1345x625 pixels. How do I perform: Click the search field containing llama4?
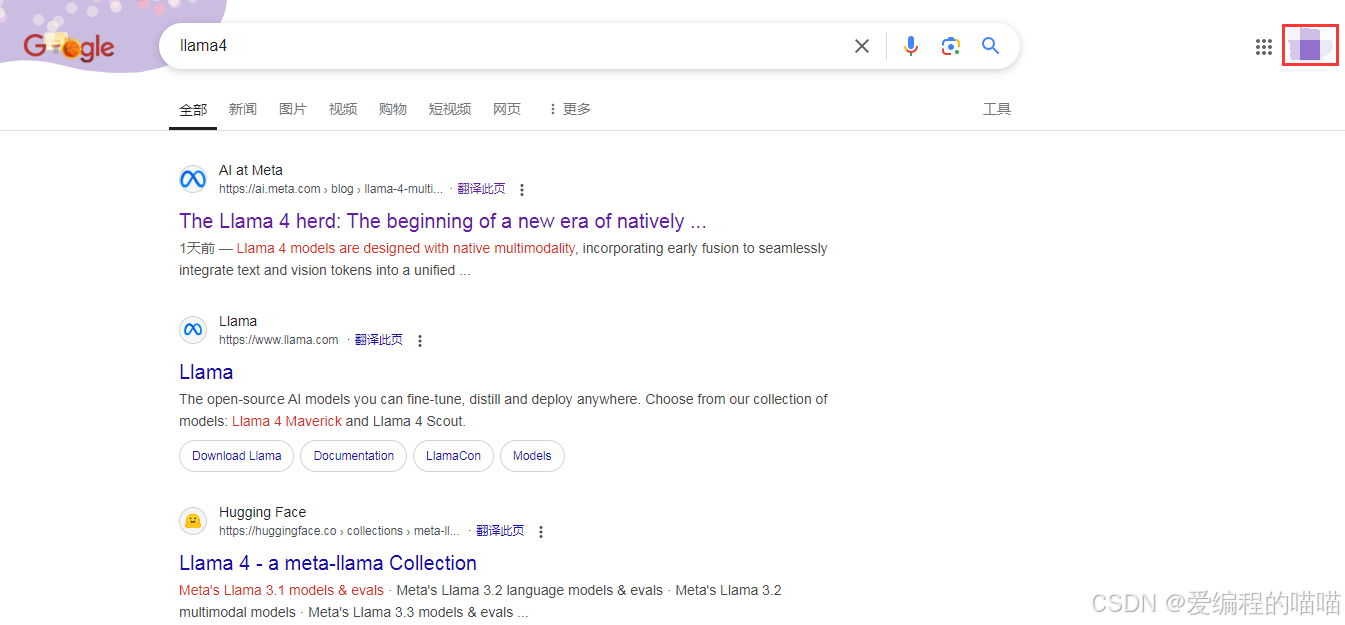510,46
